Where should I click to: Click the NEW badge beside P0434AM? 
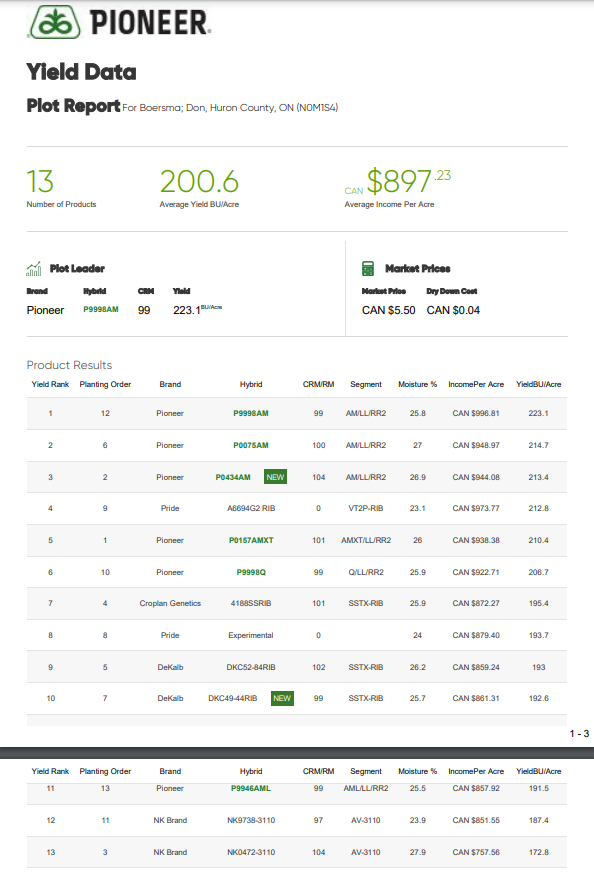pos(275,477)
